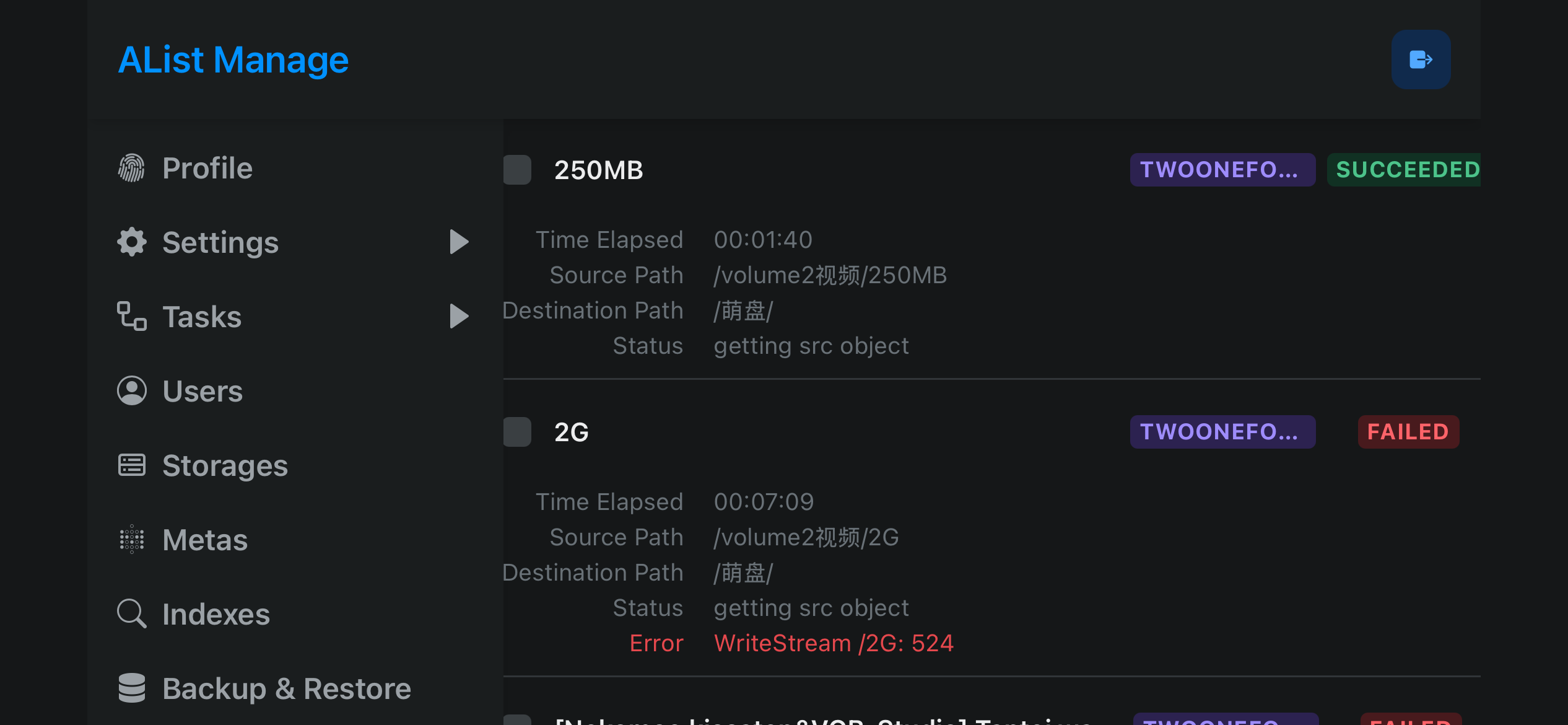Click the Tasks flow icon in sidebar
This screenshot has width=1568, height=725.
132,317
